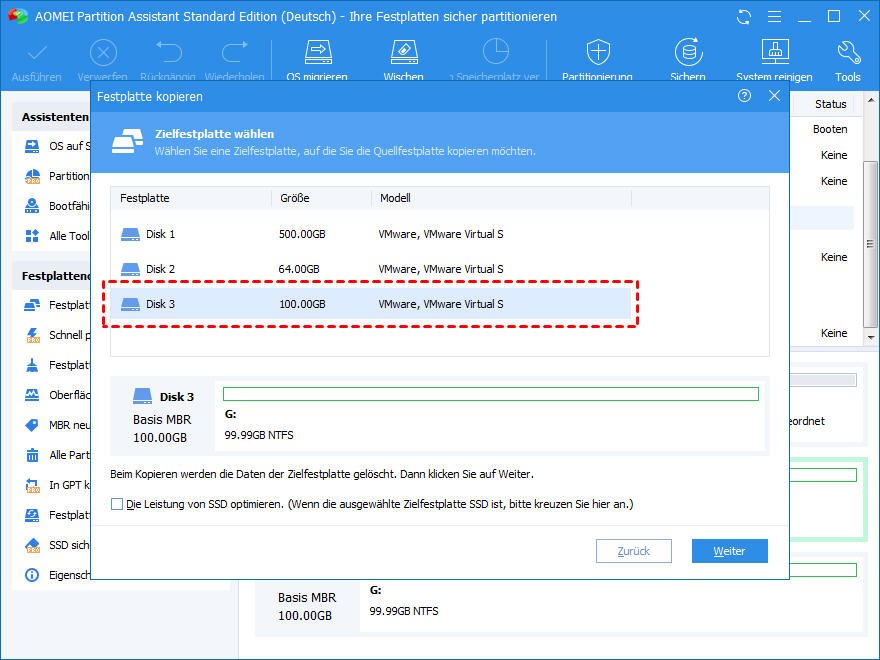Click the Verwerfen toolbar icon
880x660 pixels.
point(103,54)
